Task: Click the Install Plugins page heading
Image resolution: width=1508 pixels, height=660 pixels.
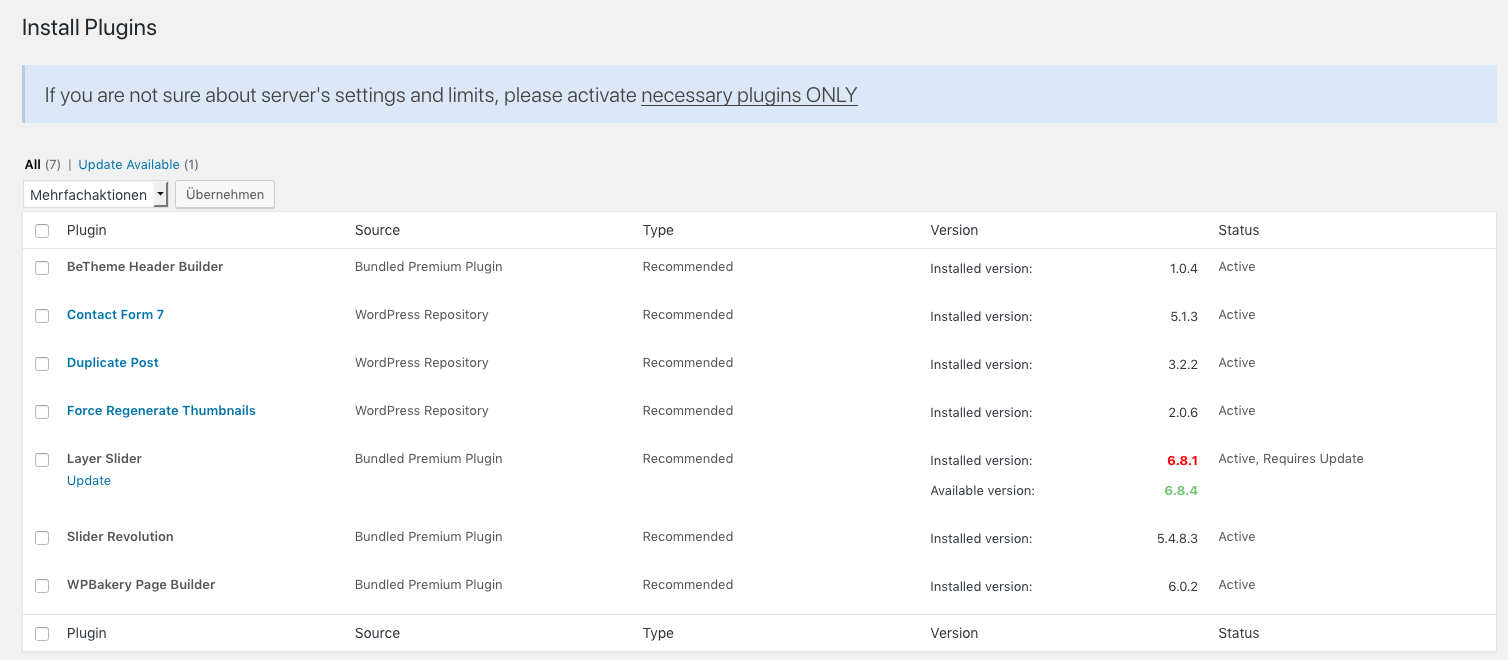Action: pos(89,28)
